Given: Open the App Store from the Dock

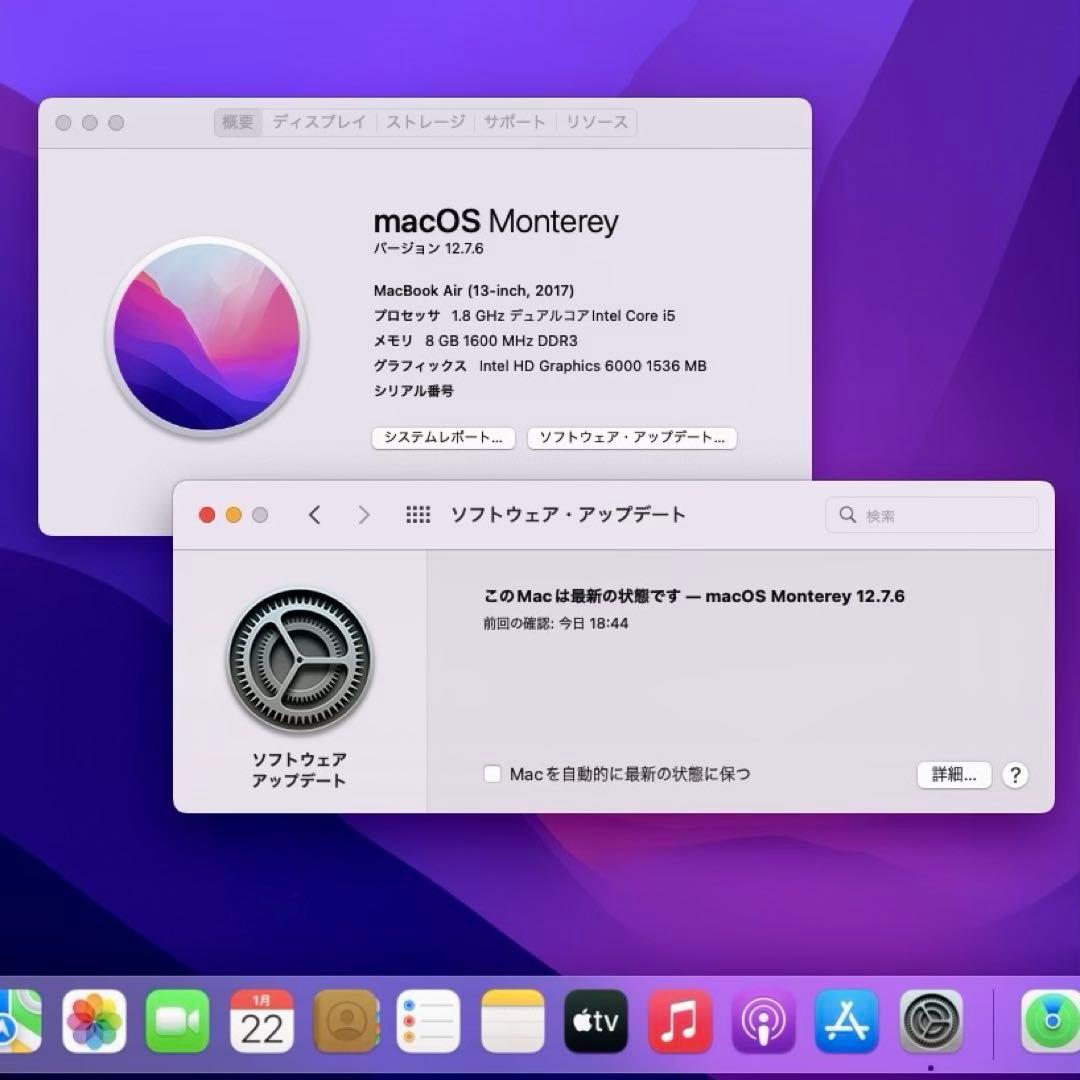Looking at the screenshot, I should 846,1020.
